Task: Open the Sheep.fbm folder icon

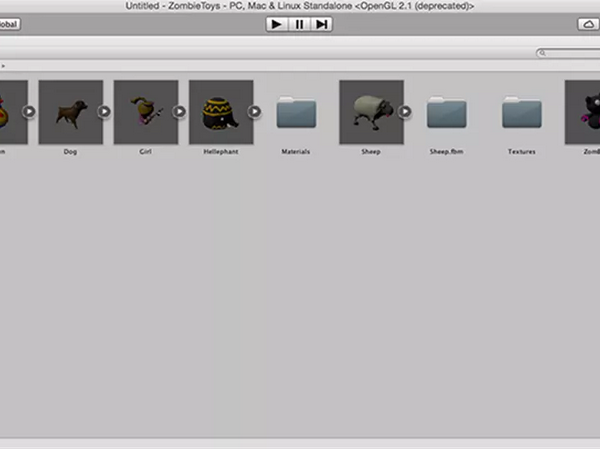Action: click(447, 112)
